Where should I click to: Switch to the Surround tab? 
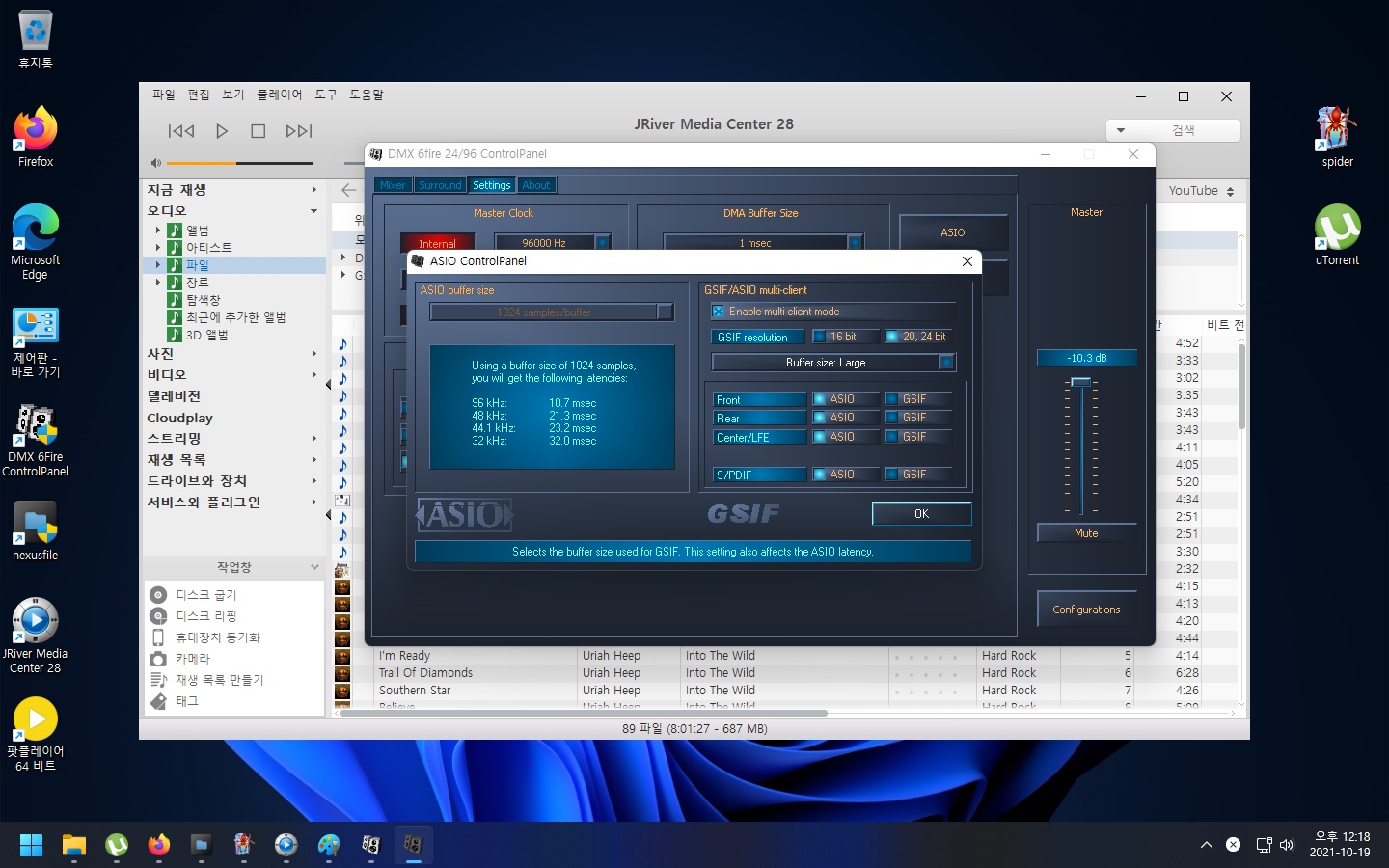pyautogui.click(x=440, y=185)
